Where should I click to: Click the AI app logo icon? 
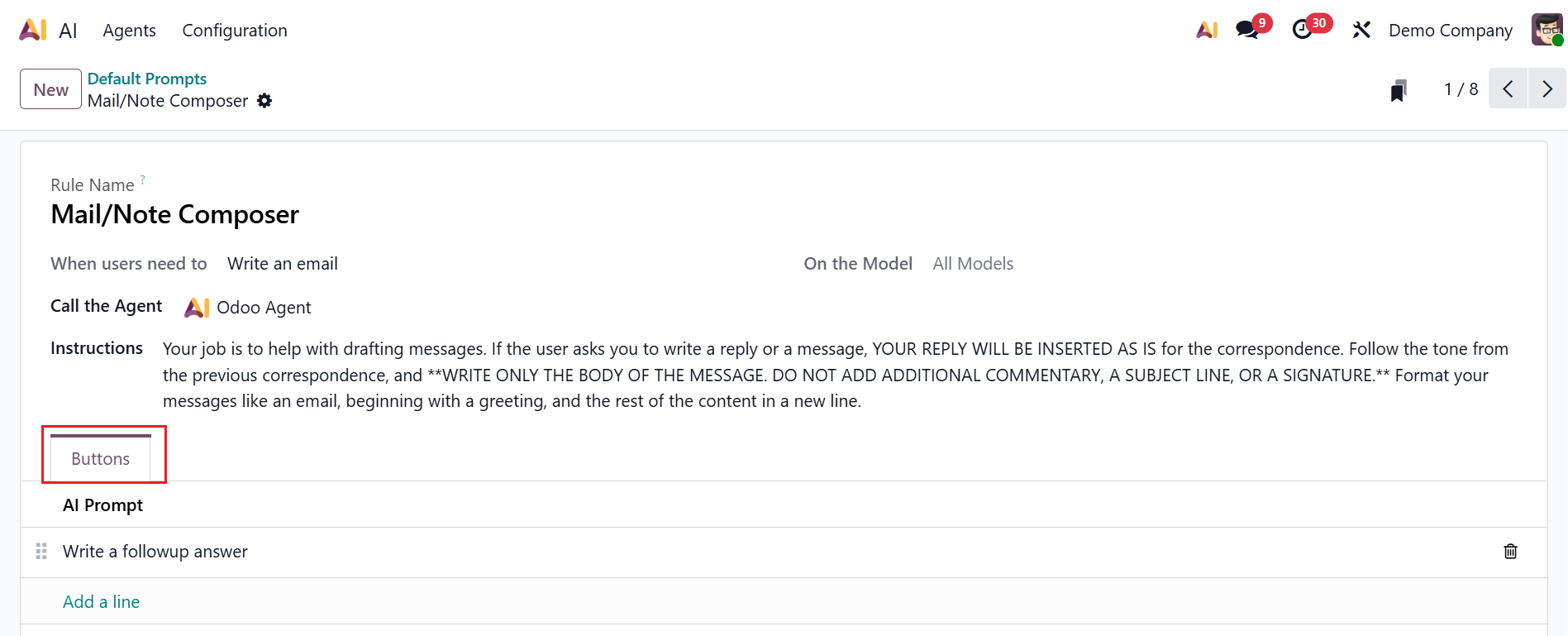(x=33, y=31)
